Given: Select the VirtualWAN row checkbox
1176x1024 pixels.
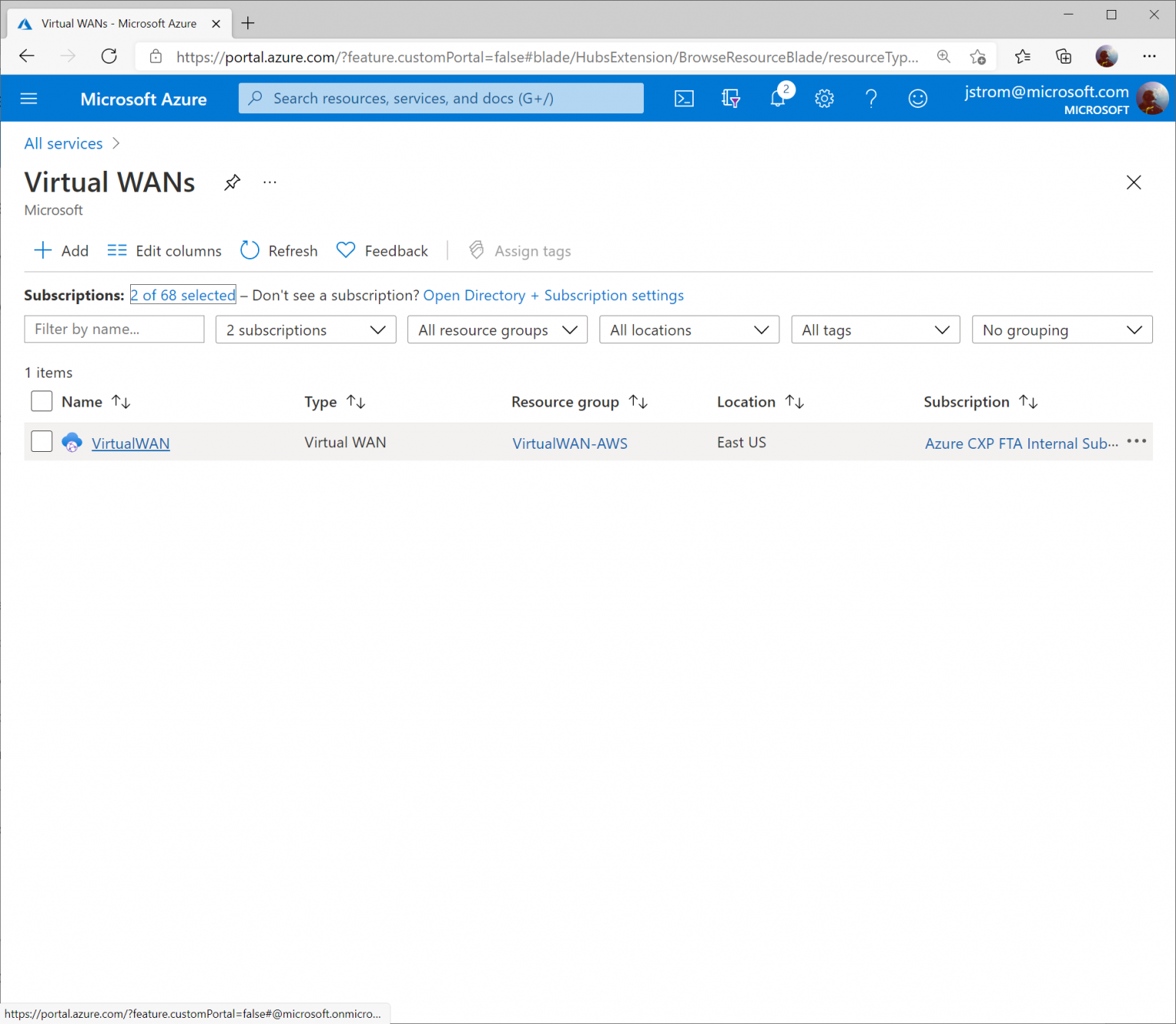Looking at the screenshot, I should pyautogui.click(x=41, y=441).
